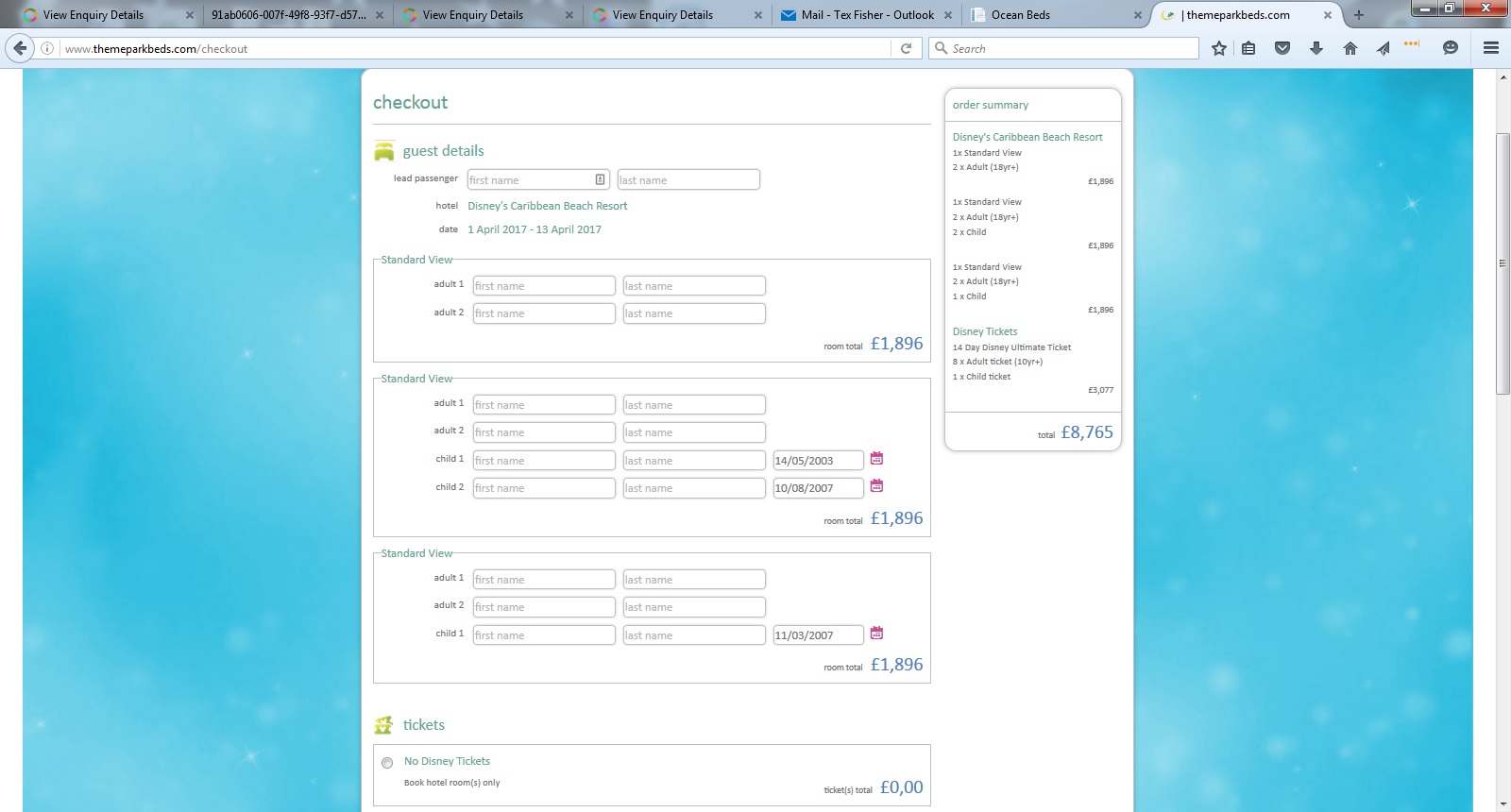The image size is (1511, 812).
Task: Switch to the Ocean Beds tab
Action: 1057,15
